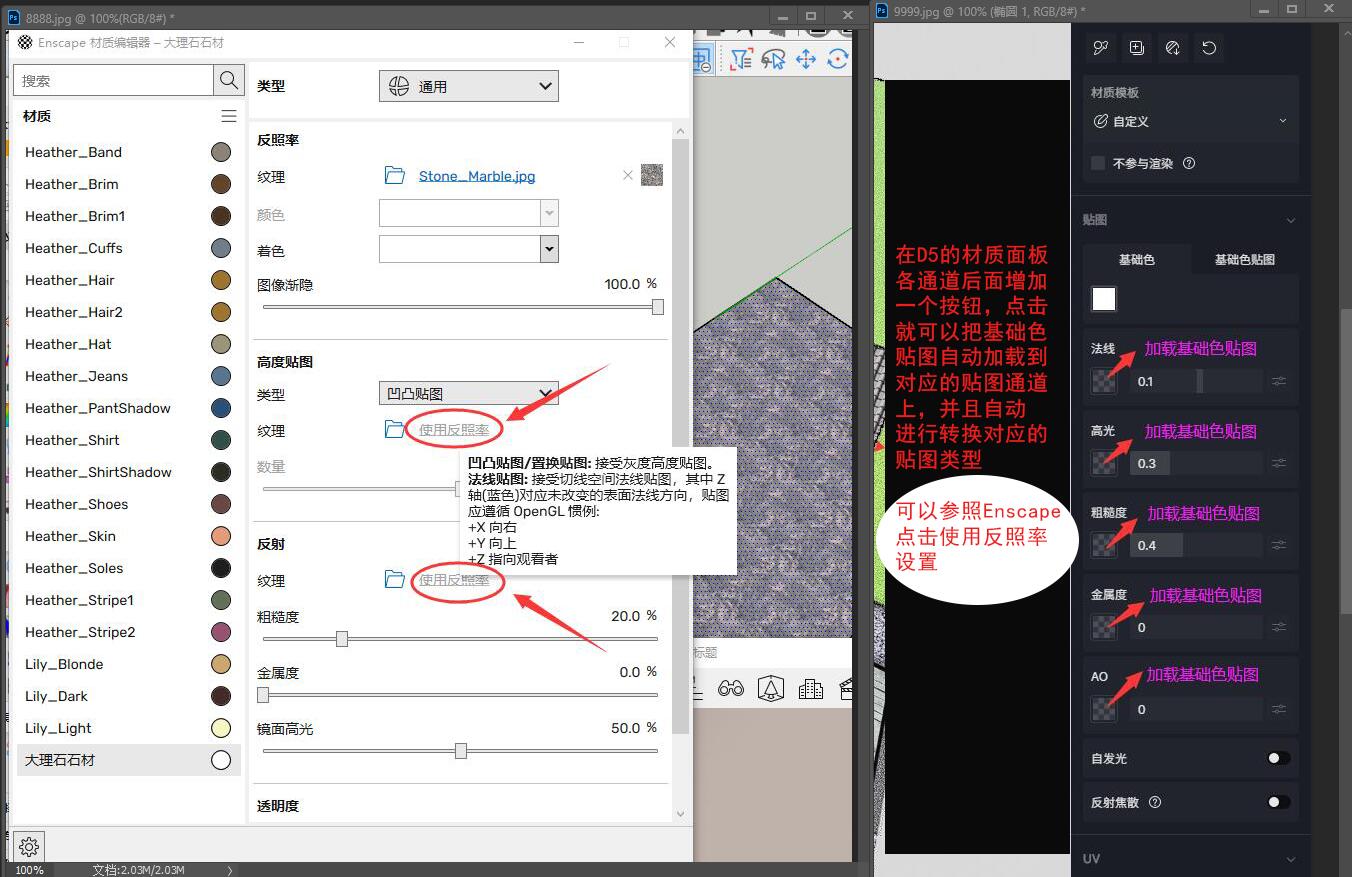Toggle the 反射焦散 switch
The height and width of the screenshot is (877, 1352).
tap(1277, 802)
